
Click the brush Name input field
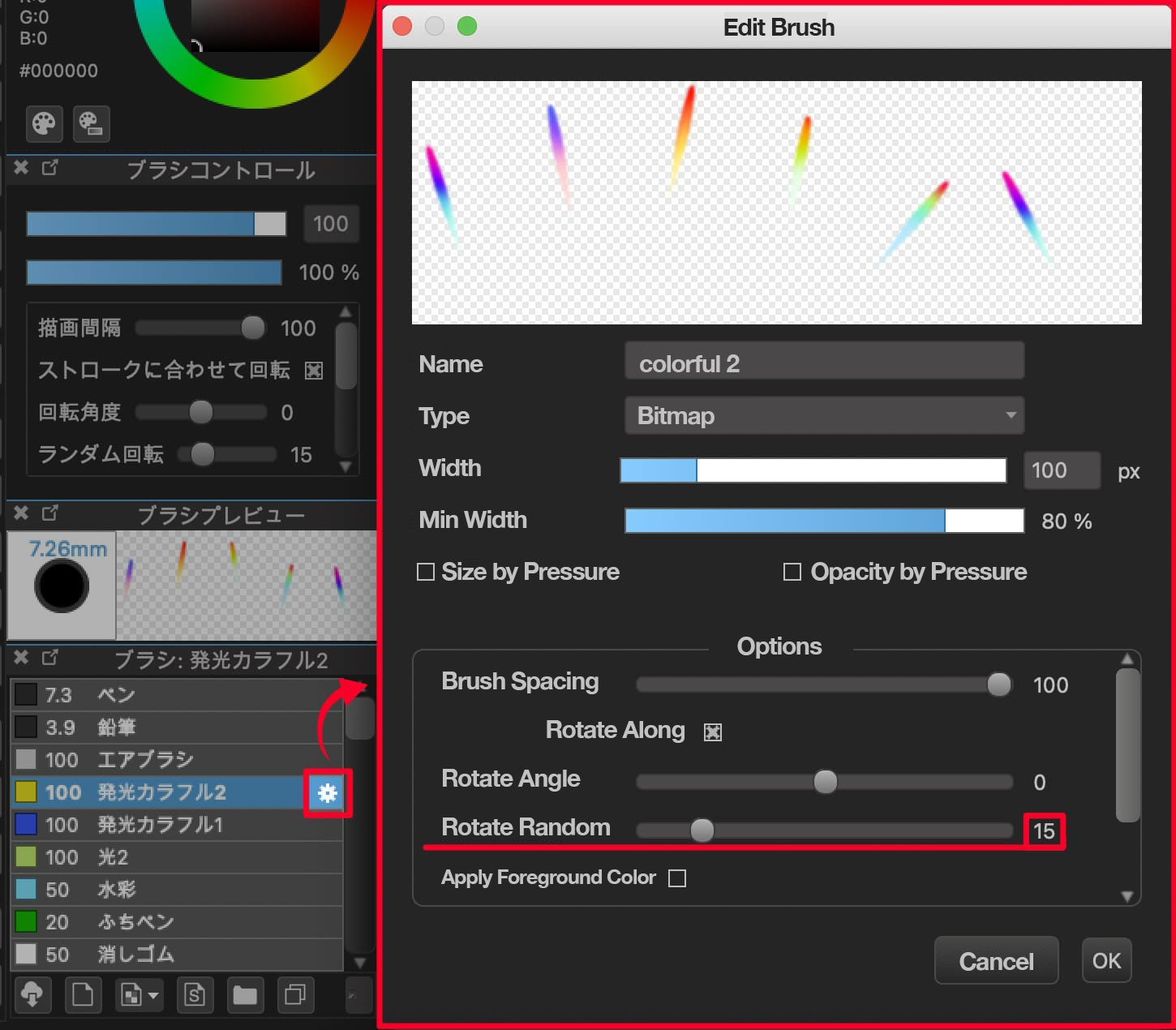824,363
